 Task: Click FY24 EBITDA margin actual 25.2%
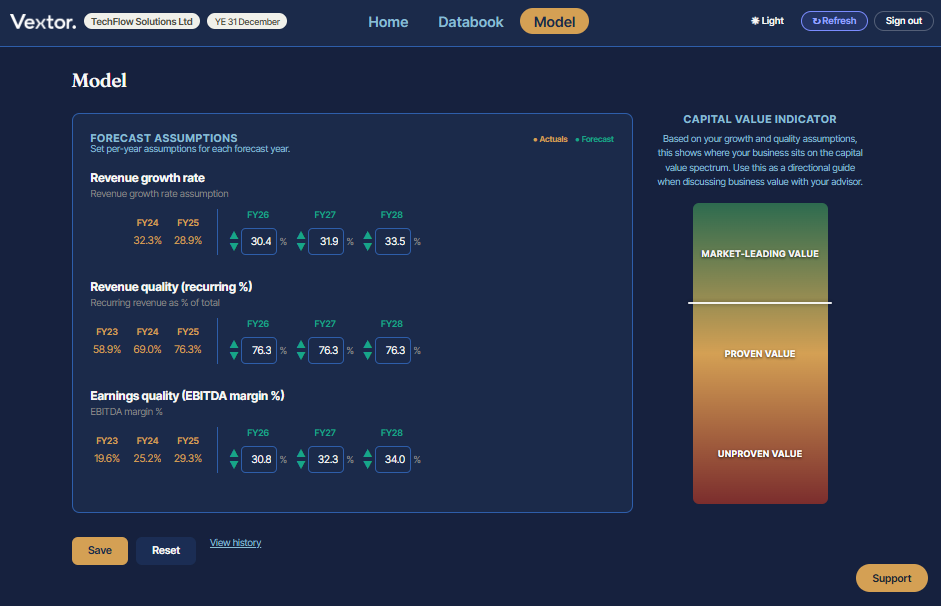point(148,459)
